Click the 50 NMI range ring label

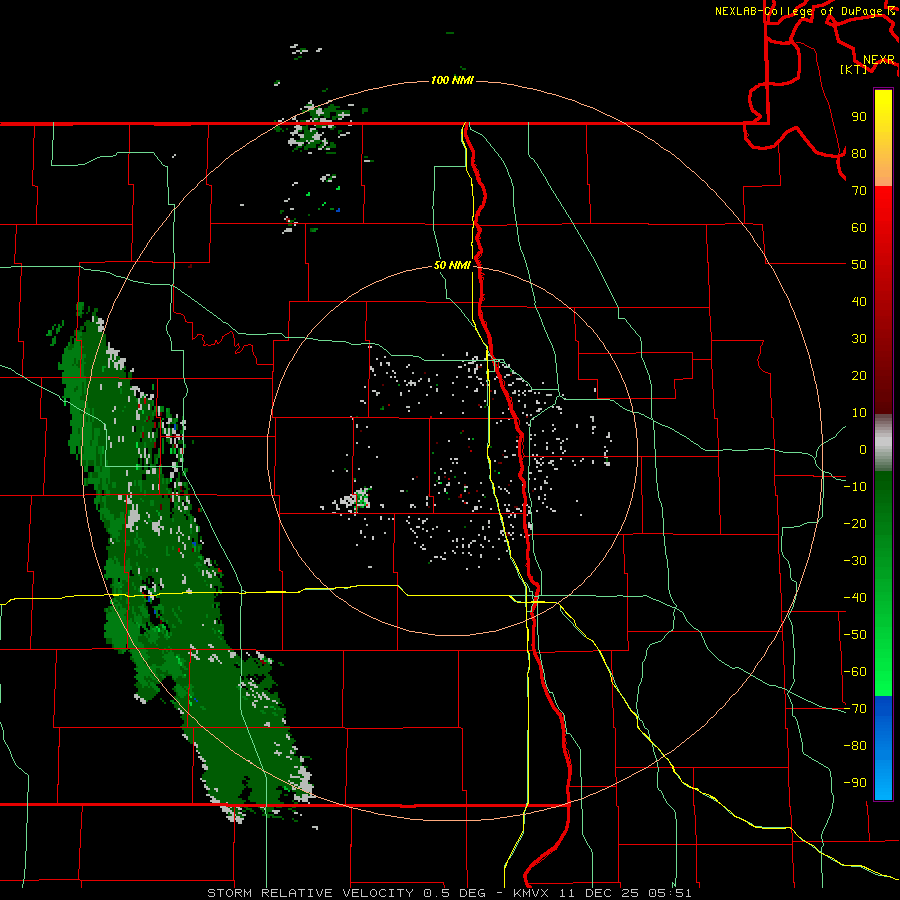[x=452, y=265]
